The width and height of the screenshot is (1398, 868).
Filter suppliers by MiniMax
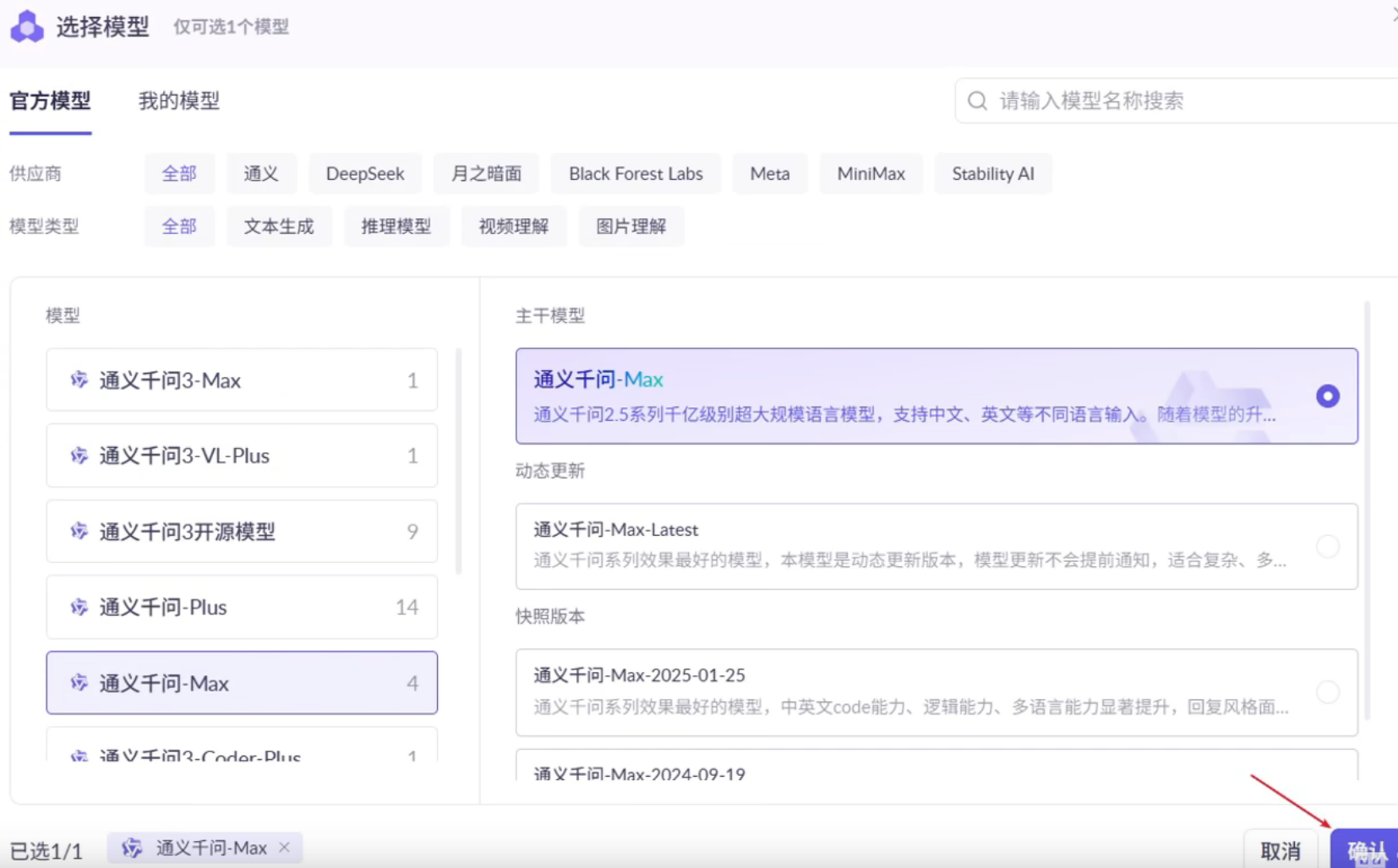pyautogui.click(x=871, y=173)
